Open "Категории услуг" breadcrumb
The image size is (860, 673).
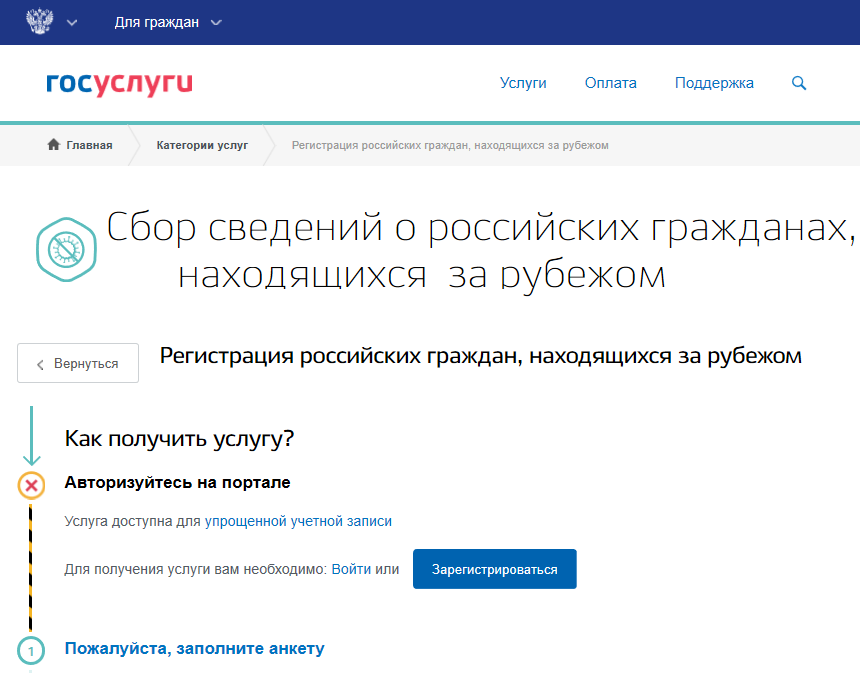click(202, 145)
